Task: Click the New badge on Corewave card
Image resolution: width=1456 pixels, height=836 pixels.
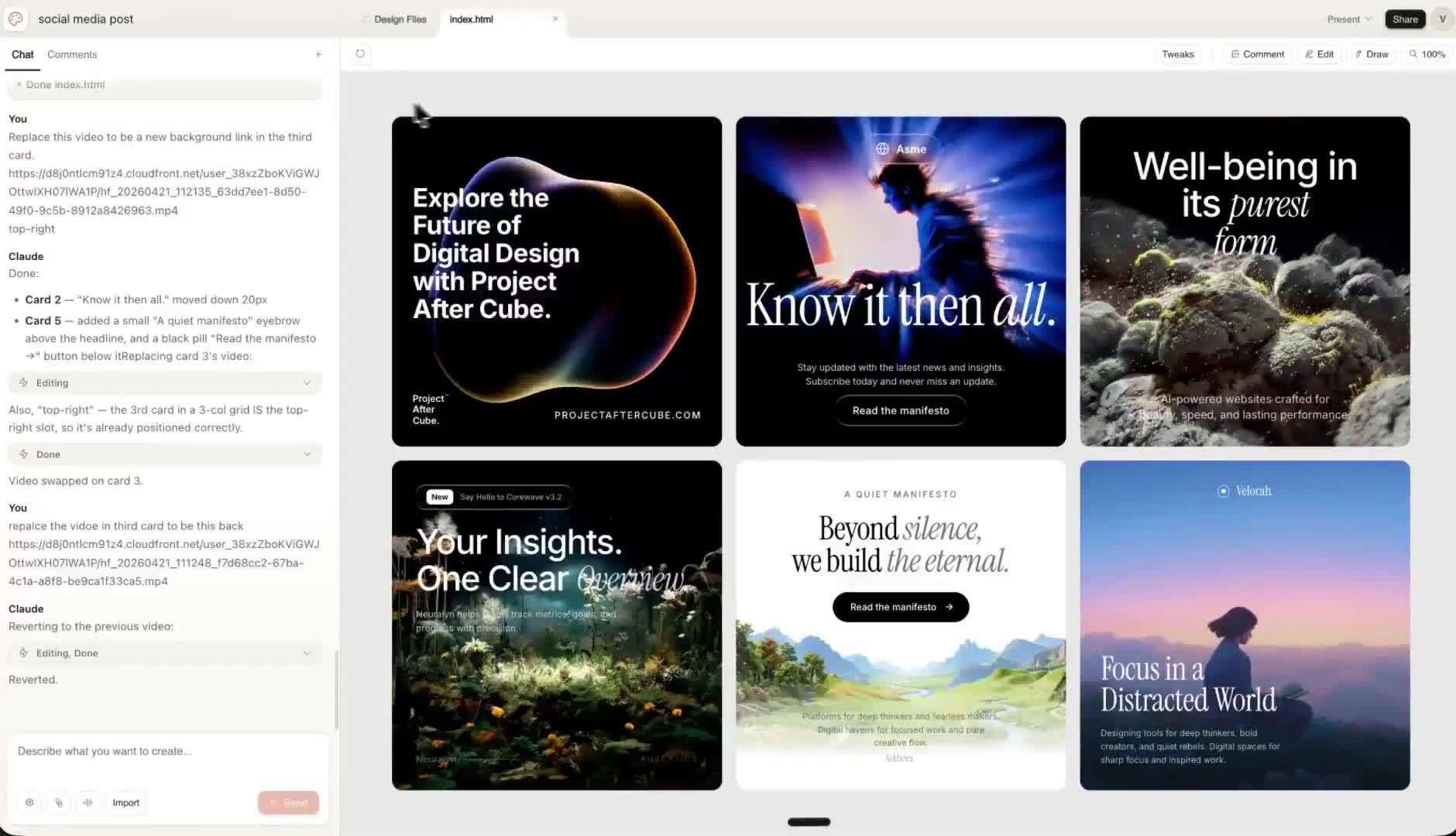Action: tap(440, 497)
